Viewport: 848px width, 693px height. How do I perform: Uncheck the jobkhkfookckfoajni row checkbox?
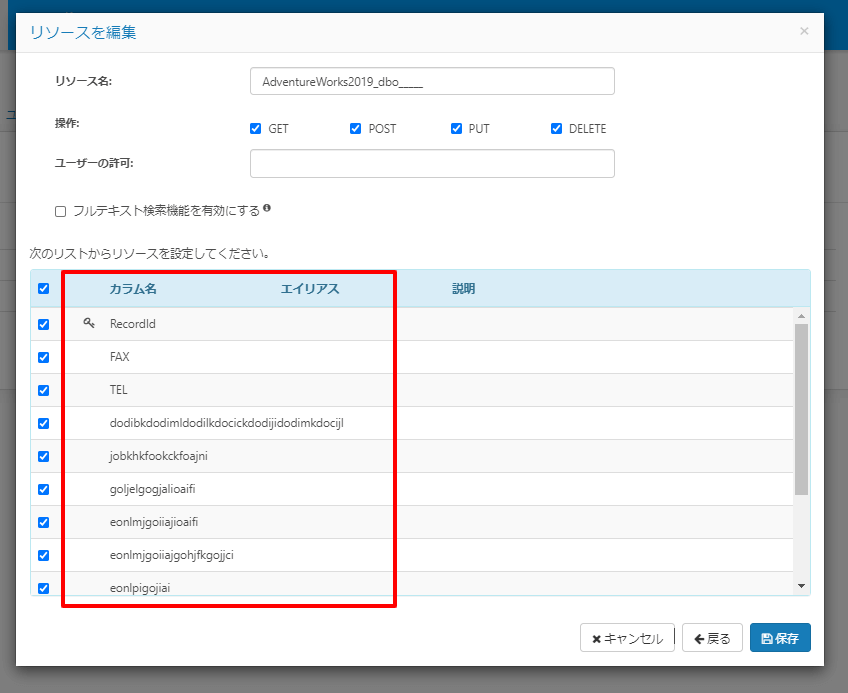[44, 456]
